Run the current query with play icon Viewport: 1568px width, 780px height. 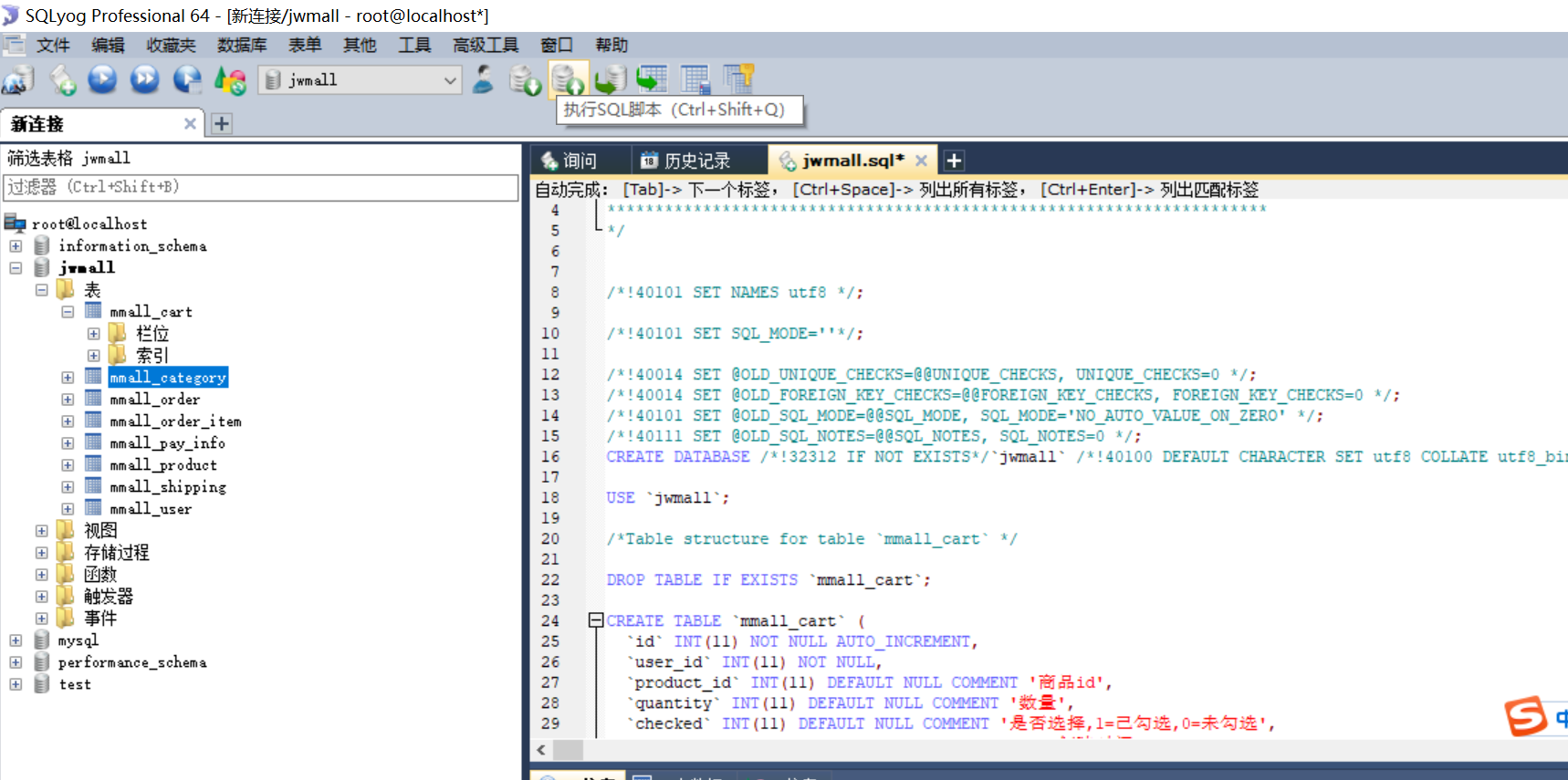(x=102, y=79)
